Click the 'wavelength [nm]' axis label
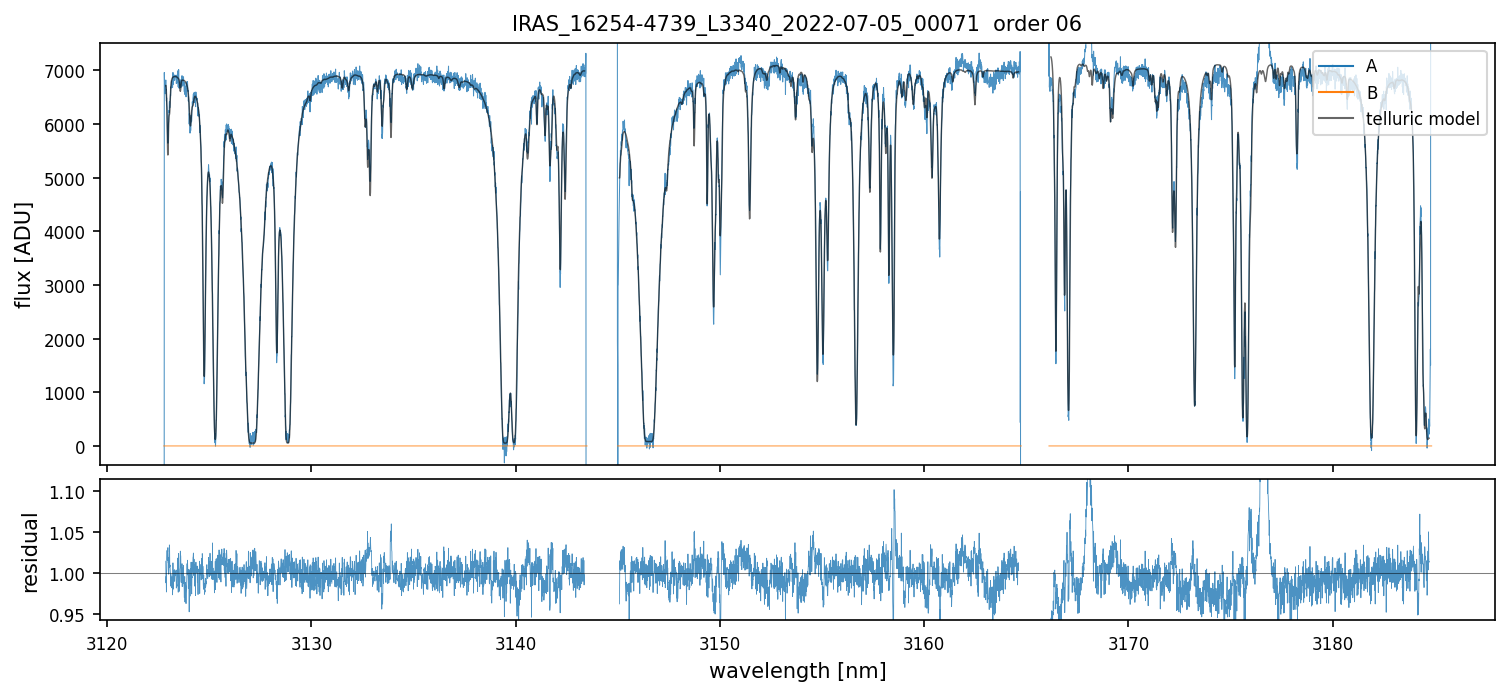 click(797, 671)
